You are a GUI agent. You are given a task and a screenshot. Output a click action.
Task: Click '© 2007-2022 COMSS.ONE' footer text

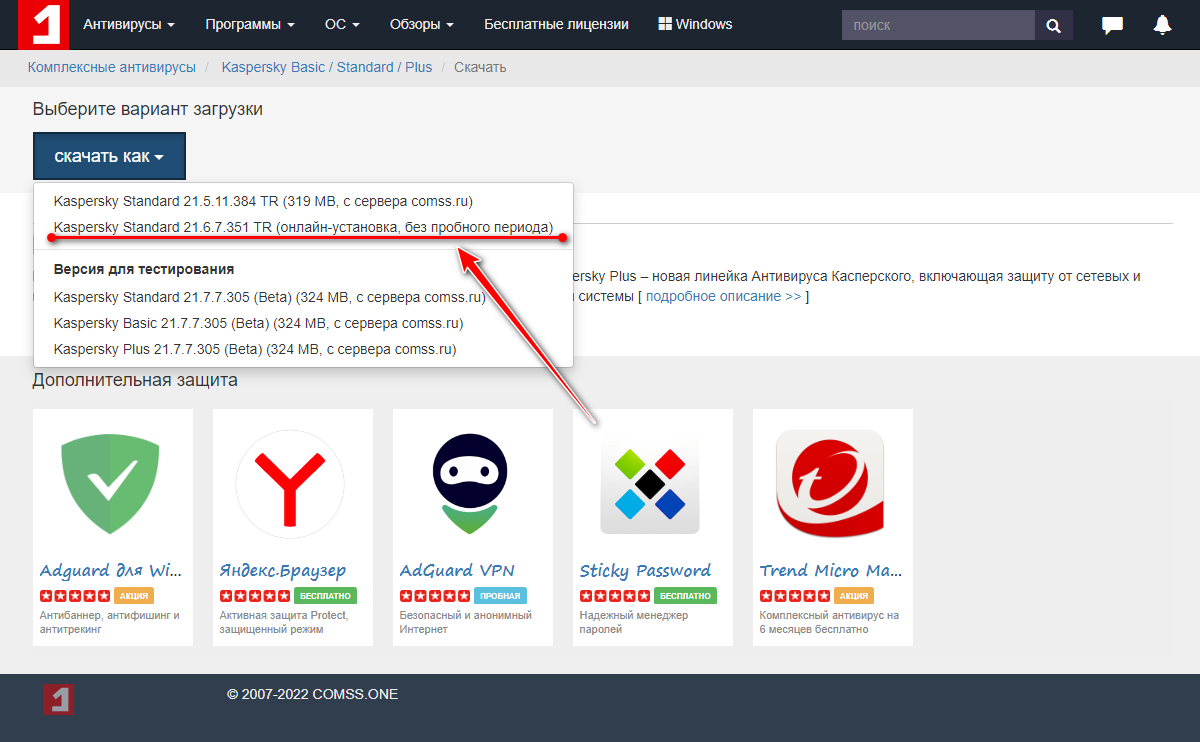pos(312,694)
